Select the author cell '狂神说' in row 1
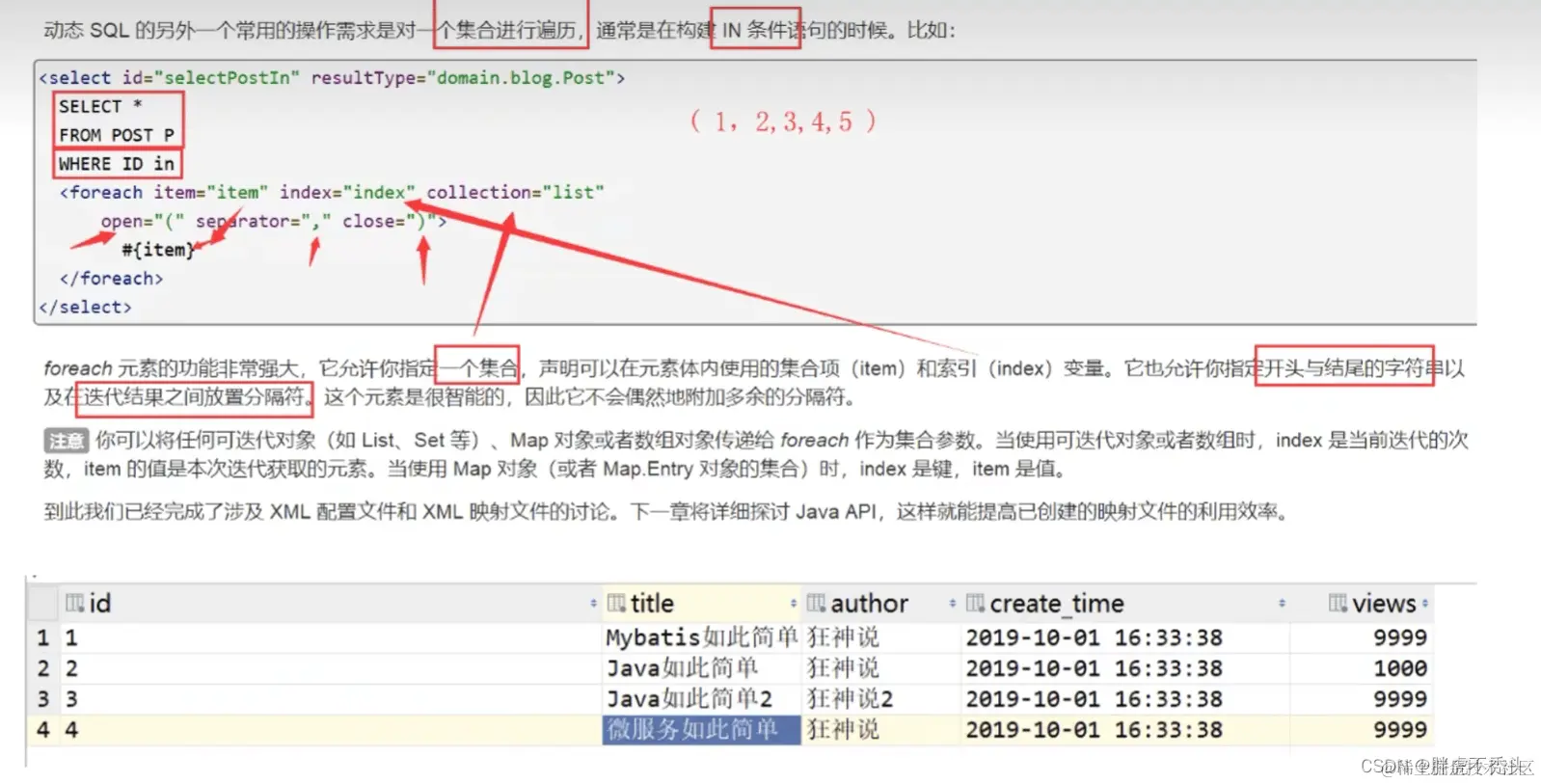 [x=881, y=637]
